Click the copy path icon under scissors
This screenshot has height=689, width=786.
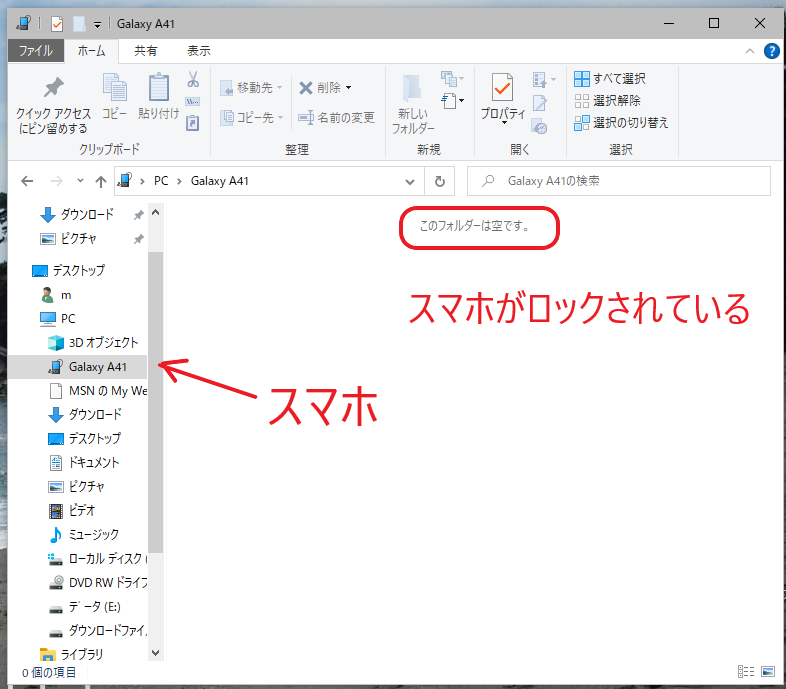click(x=193, y=102)
